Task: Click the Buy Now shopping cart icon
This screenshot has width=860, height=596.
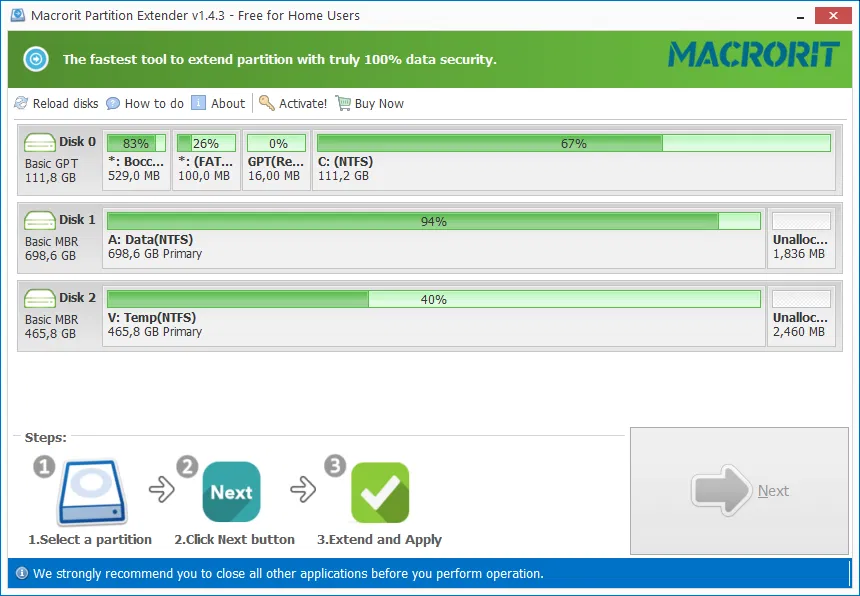Action: click(343, 103)
